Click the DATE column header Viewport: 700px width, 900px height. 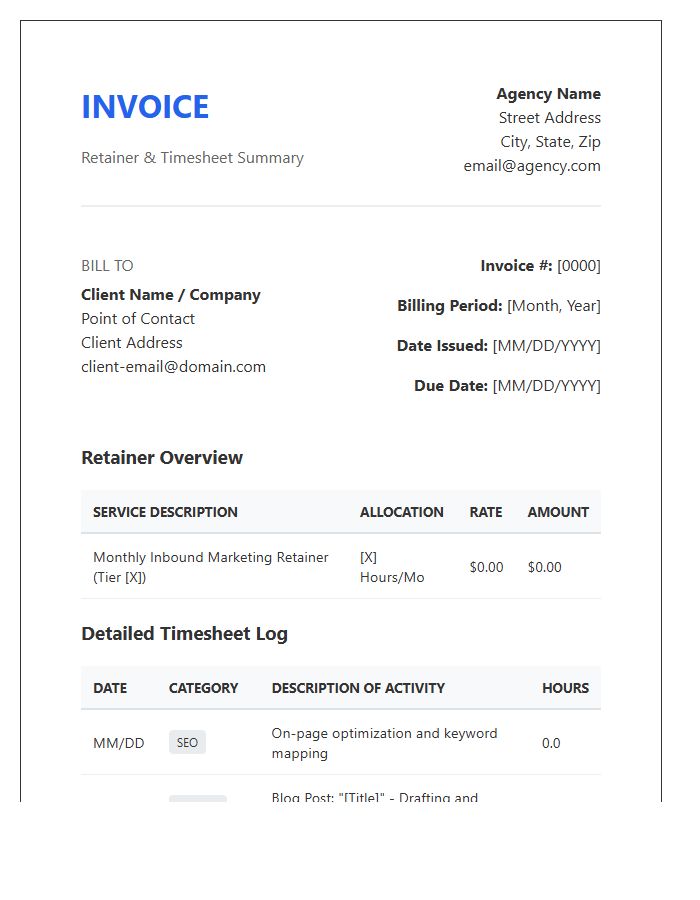(110, 688)
